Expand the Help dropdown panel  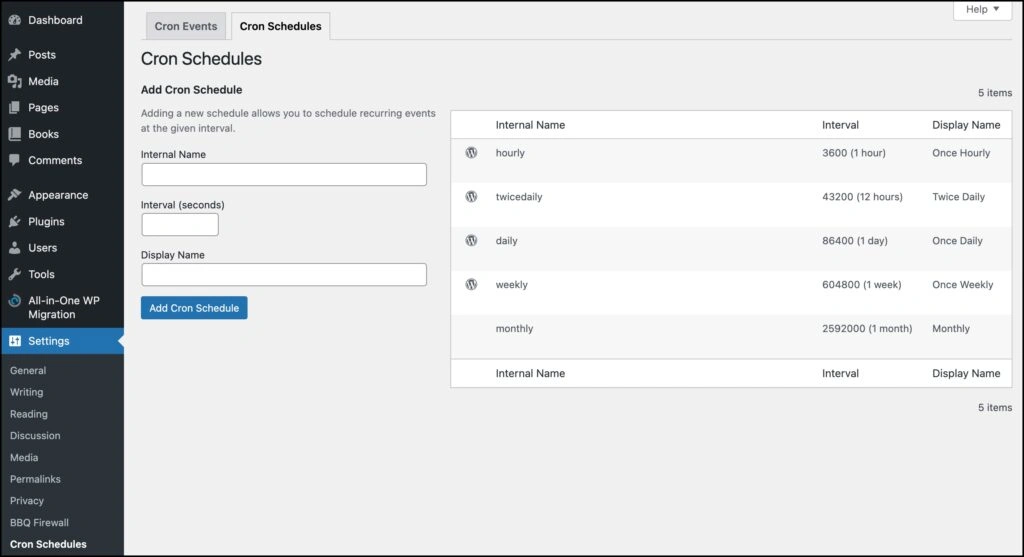tap(982, 10)
